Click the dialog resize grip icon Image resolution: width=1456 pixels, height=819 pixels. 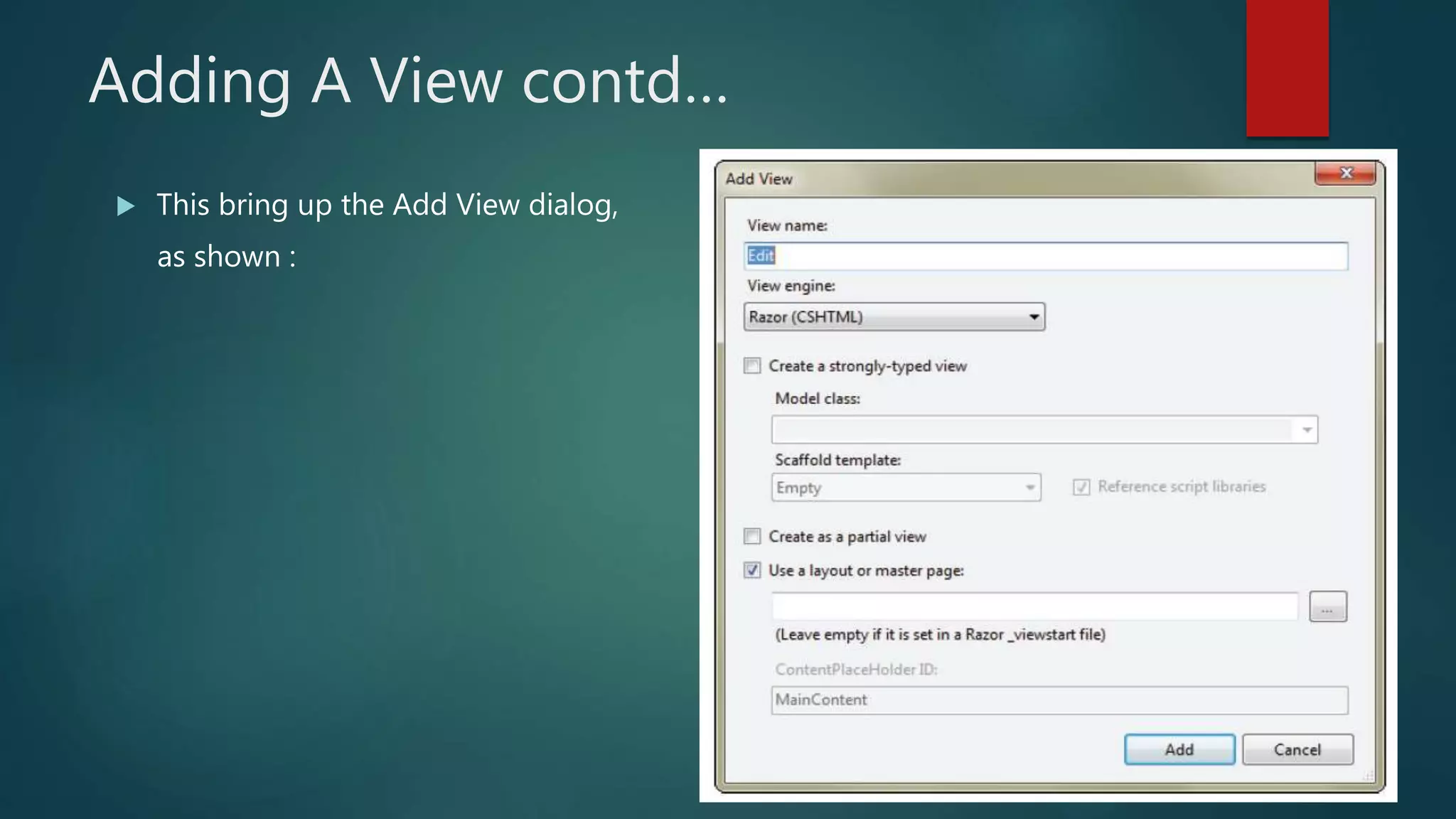click(x=1367, y=776)
